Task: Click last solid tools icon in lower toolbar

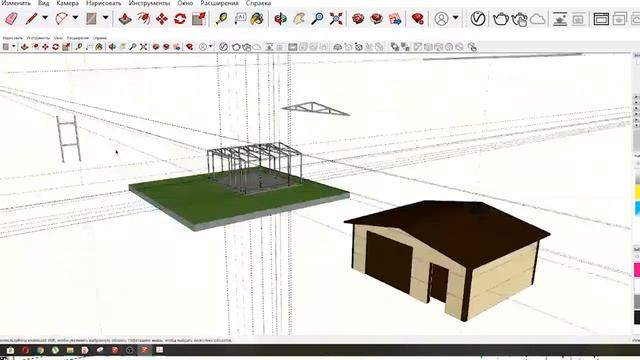Action: click(472, 47)
